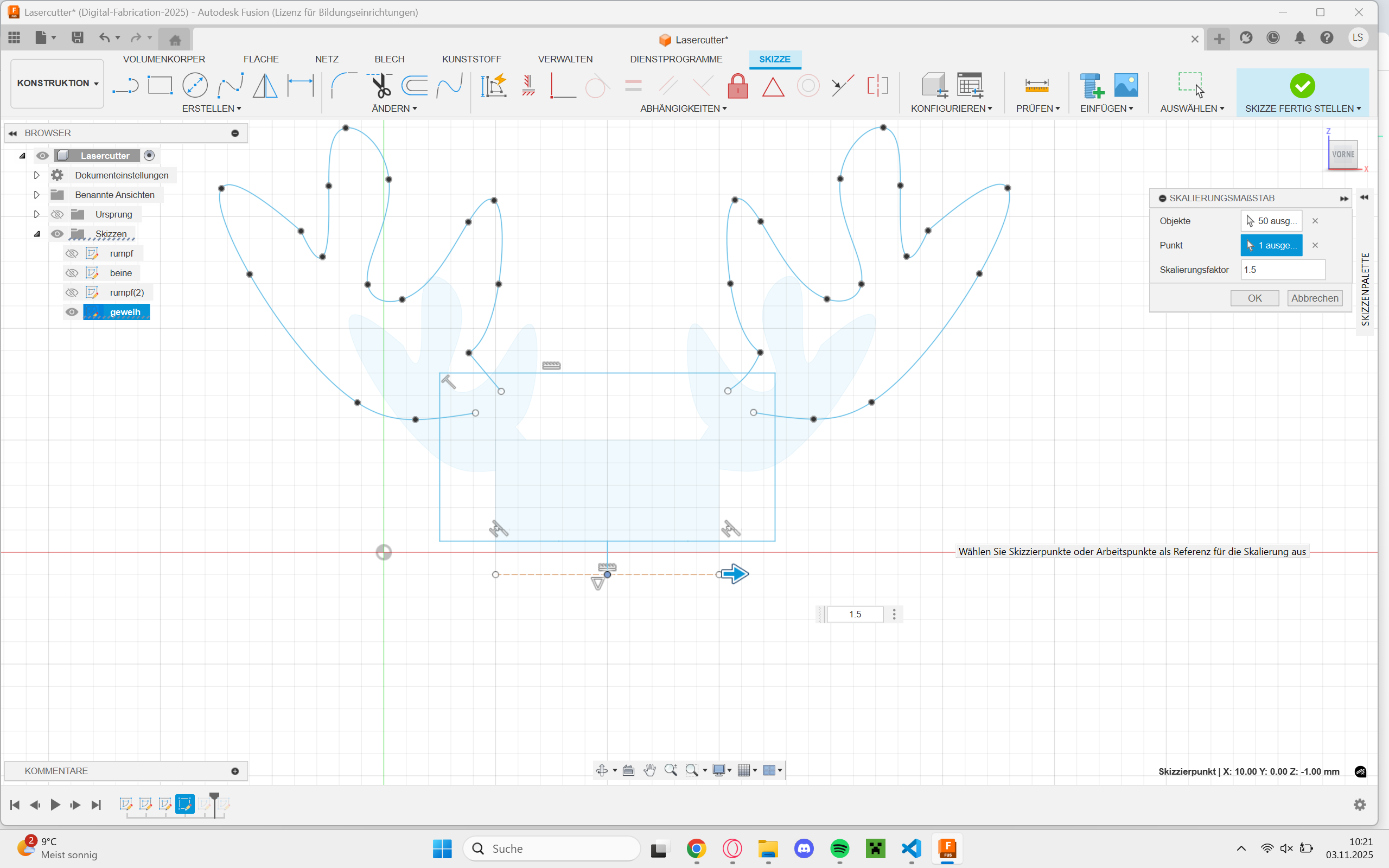Click the Skalierungsfaktor input field
1389x868 pixels.
click(x=1283, y=270)
